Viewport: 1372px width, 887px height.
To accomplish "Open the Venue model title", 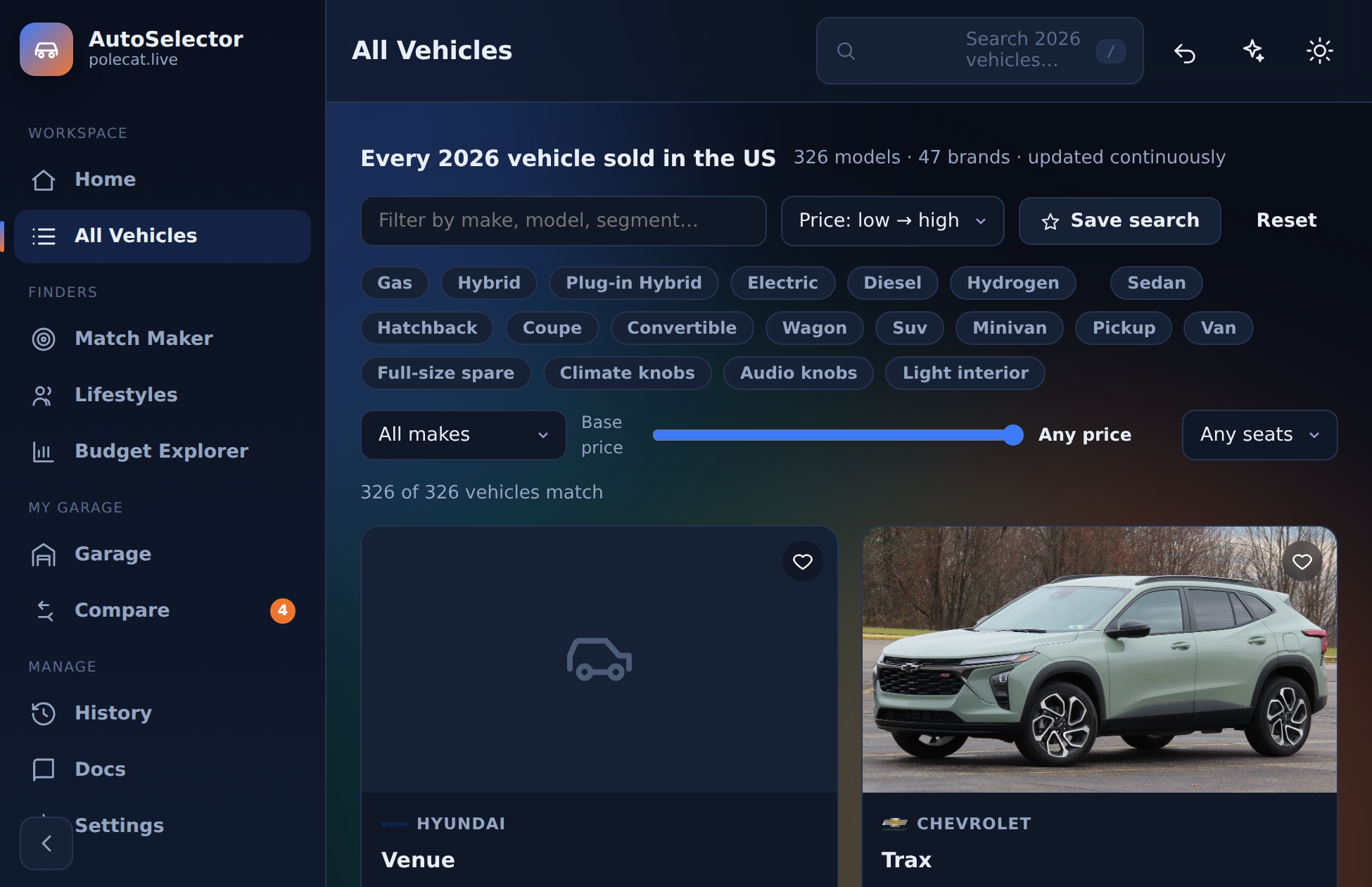I will pyautogui.click(x=418, y=860).
